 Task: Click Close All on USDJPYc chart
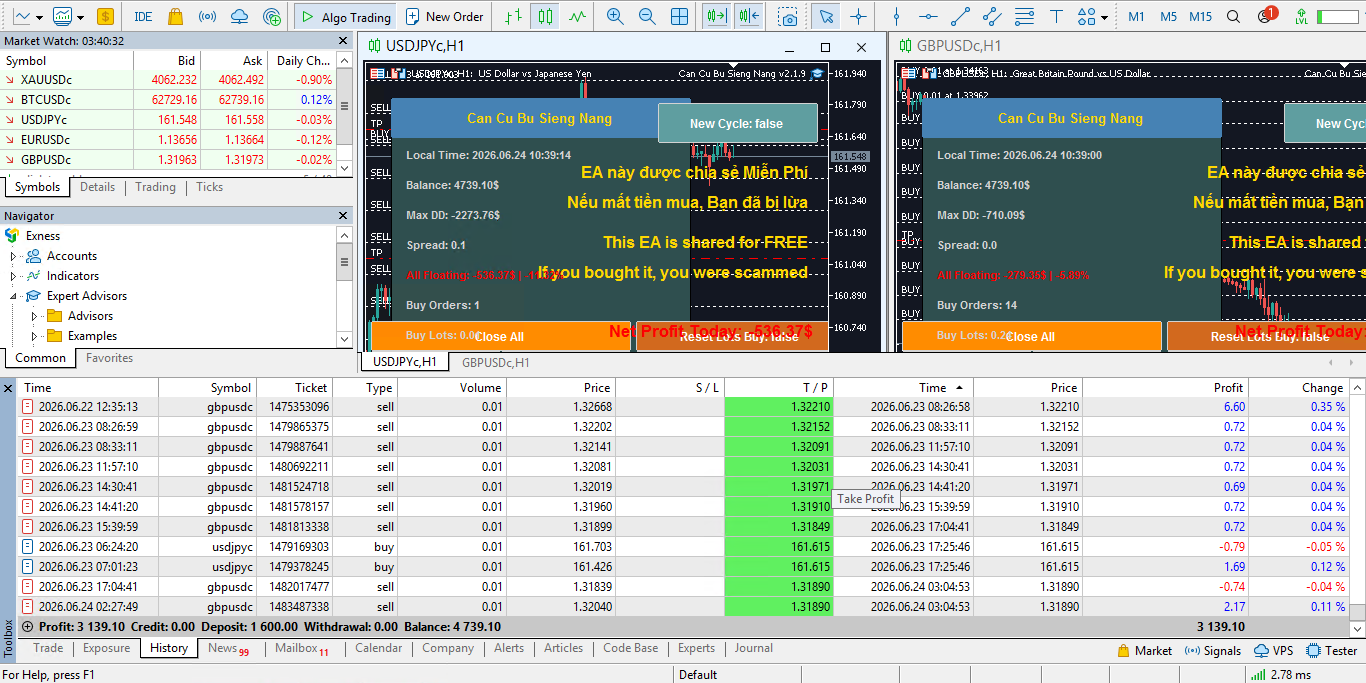point(500,336)
